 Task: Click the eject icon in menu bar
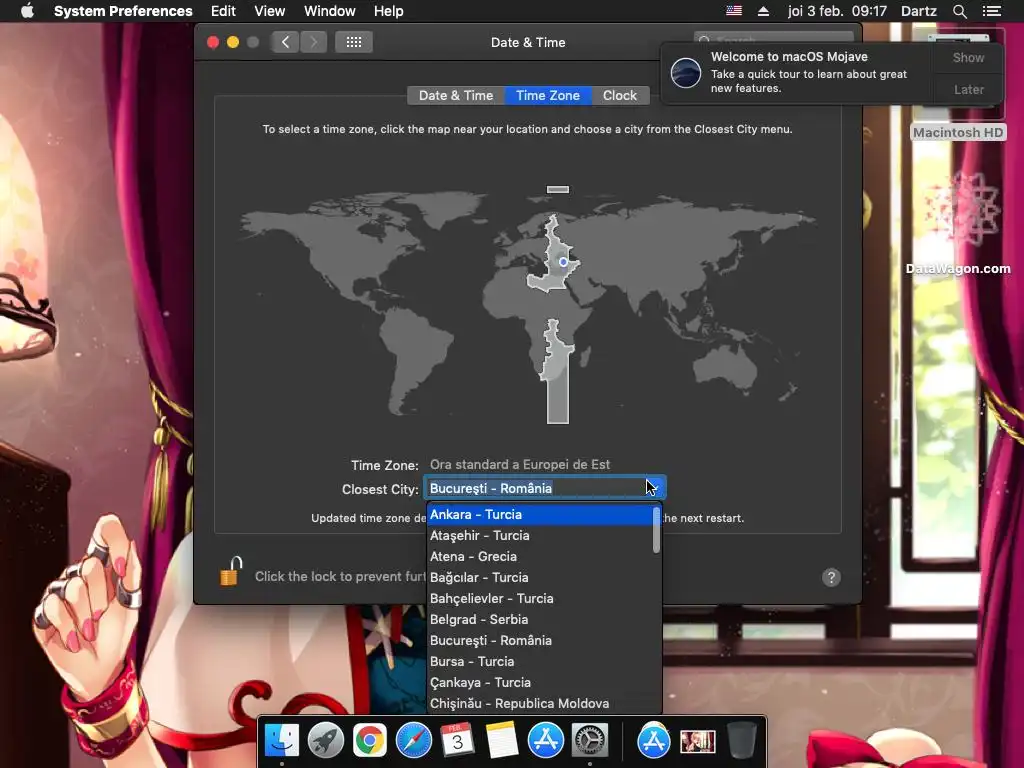pos(763,11)
